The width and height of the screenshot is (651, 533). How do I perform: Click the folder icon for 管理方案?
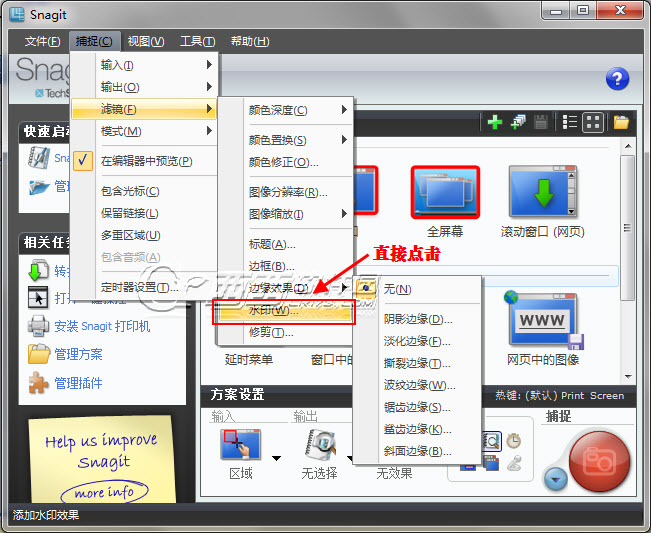[39, 354]
